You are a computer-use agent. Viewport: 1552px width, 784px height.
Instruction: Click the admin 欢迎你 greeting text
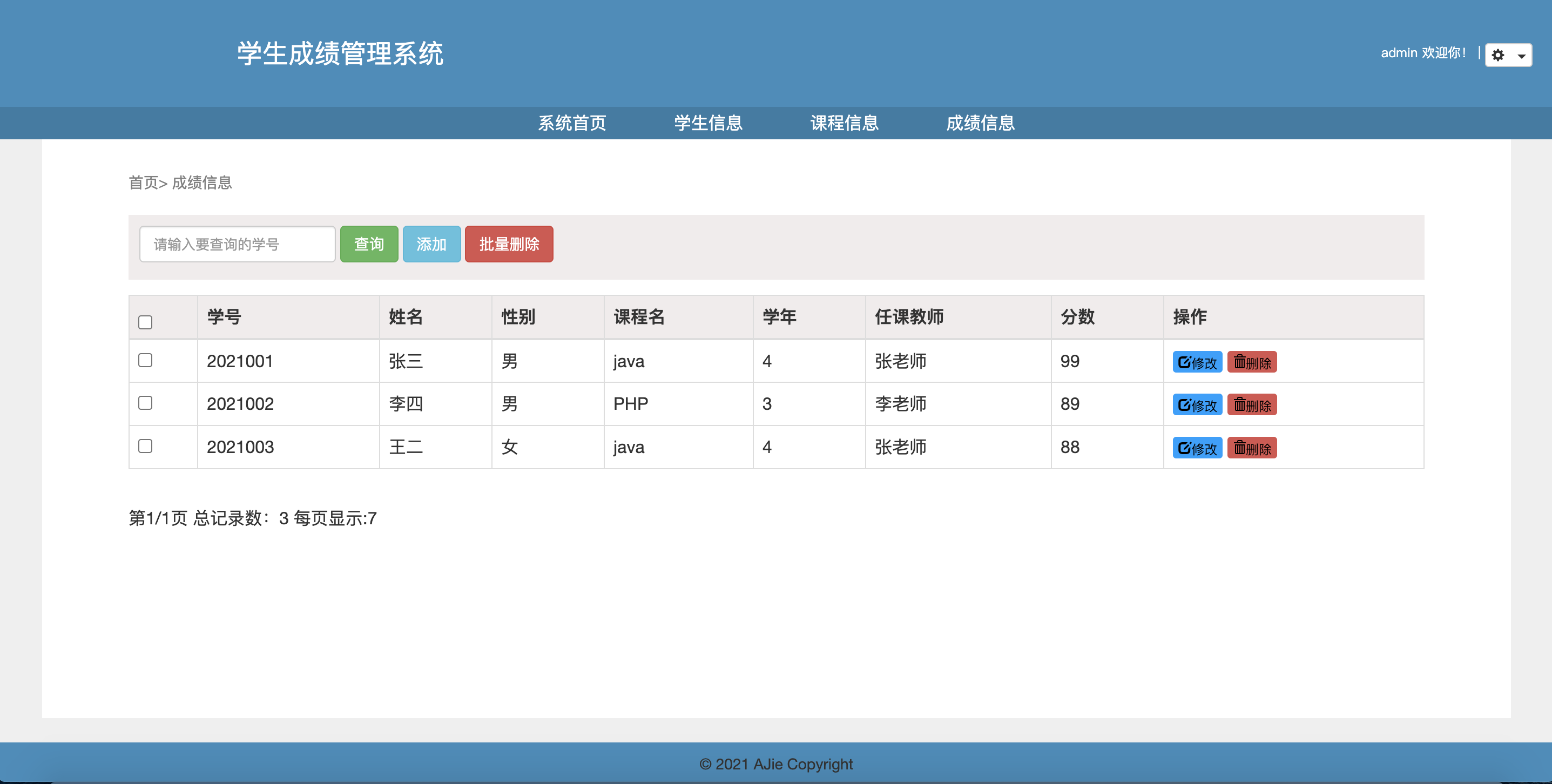coord(1423,53)
